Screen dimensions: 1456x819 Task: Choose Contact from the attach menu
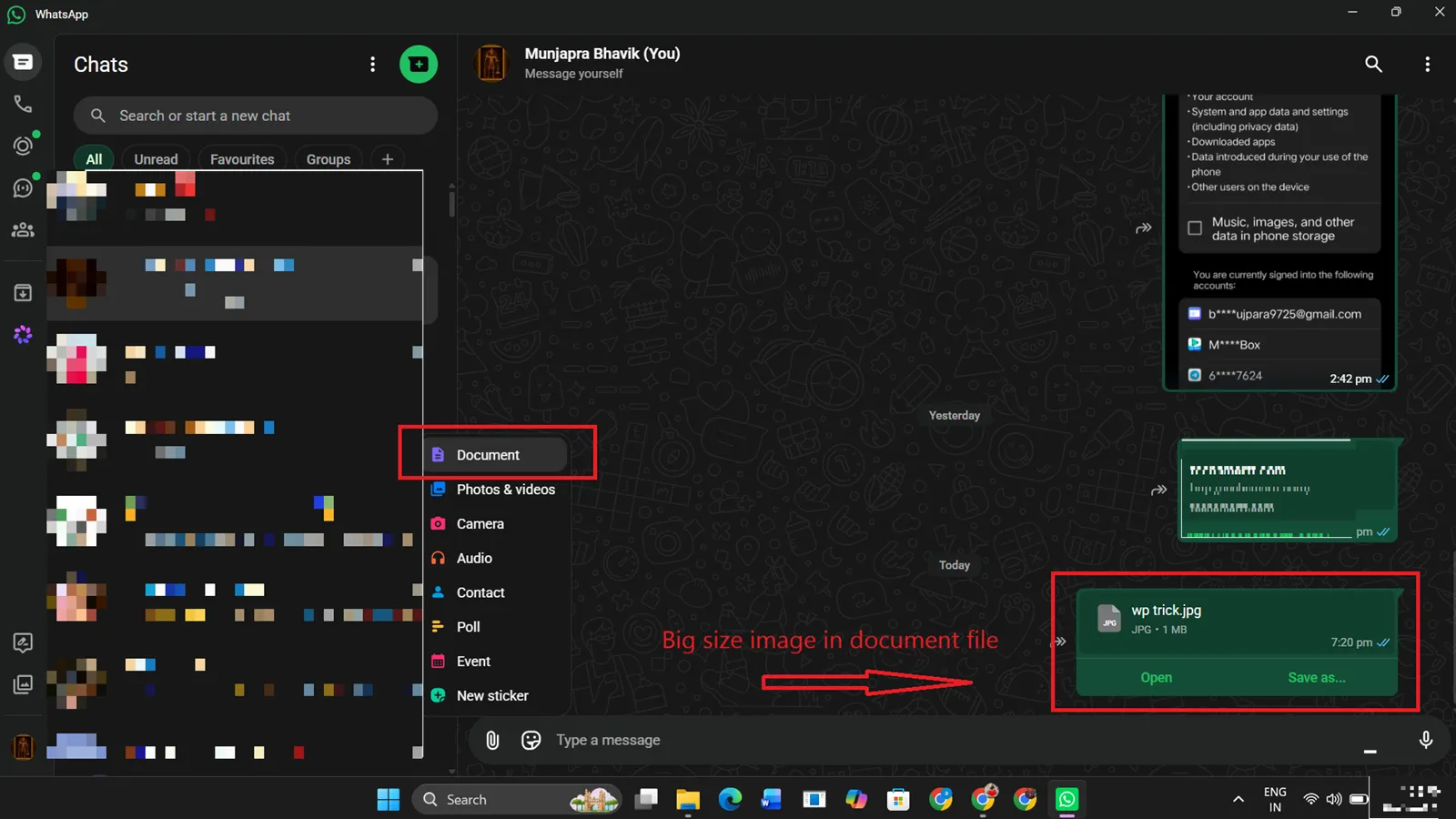click(x=497, y=592)
